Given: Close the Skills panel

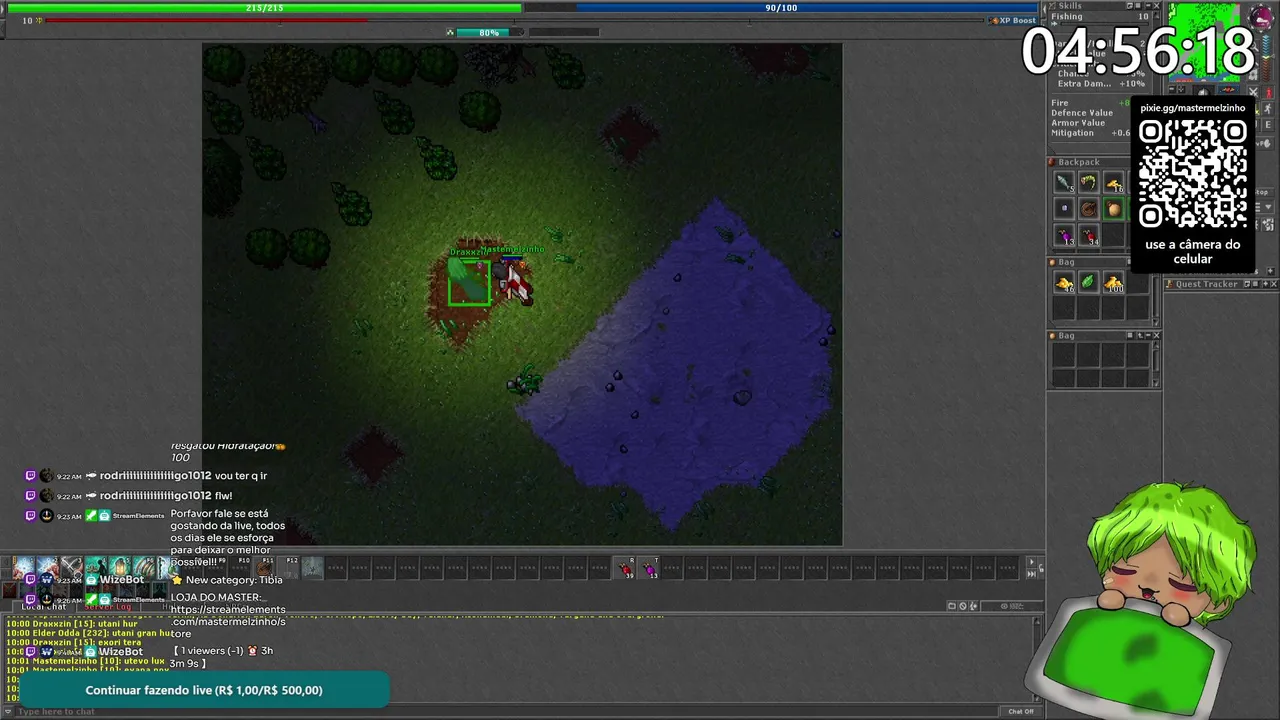Looking at the screenshot, I should [x=1156, y=6].
